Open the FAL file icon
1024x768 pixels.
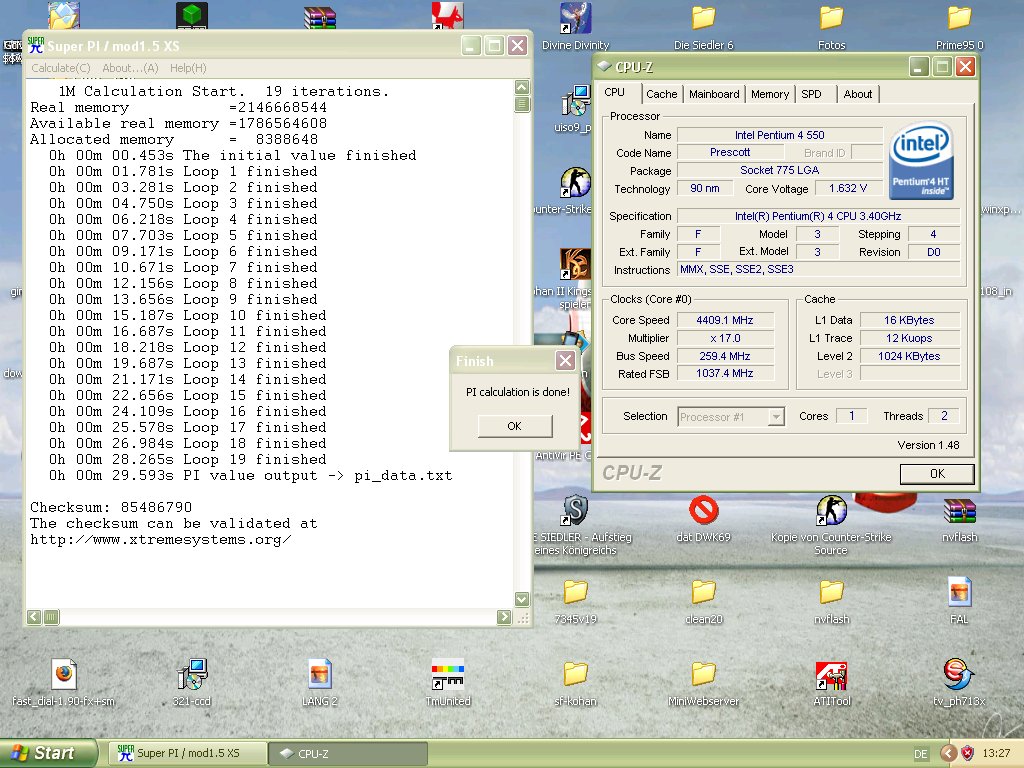pyautogui.click(x=959, y=592)
